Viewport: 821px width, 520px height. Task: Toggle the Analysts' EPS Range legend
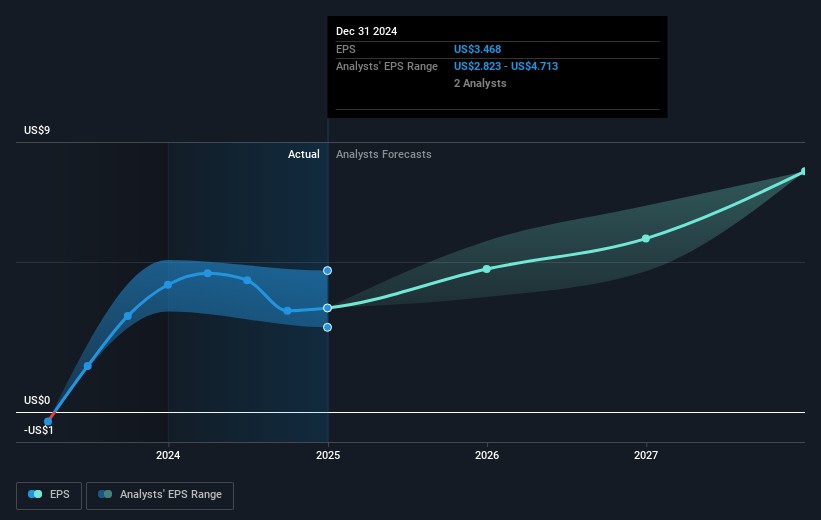pos(161,494)
